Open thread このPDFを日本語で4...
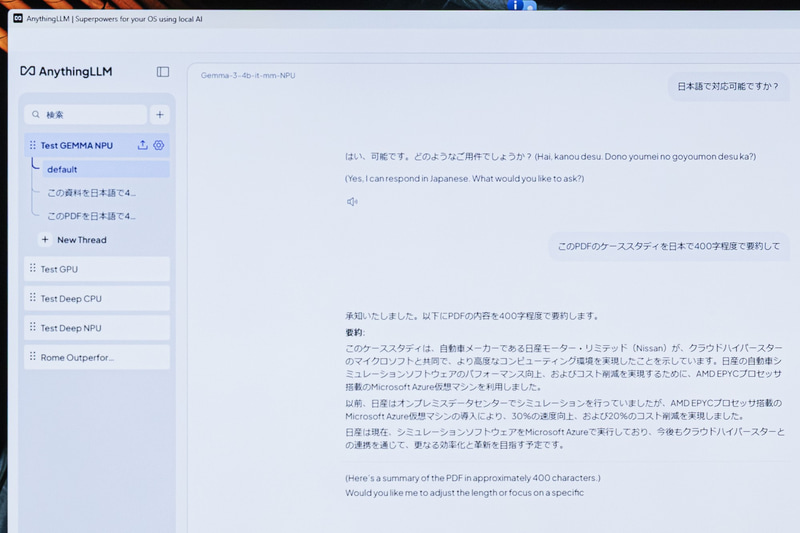This screenshot has height=533, width=800. click(x=92, y=216)
